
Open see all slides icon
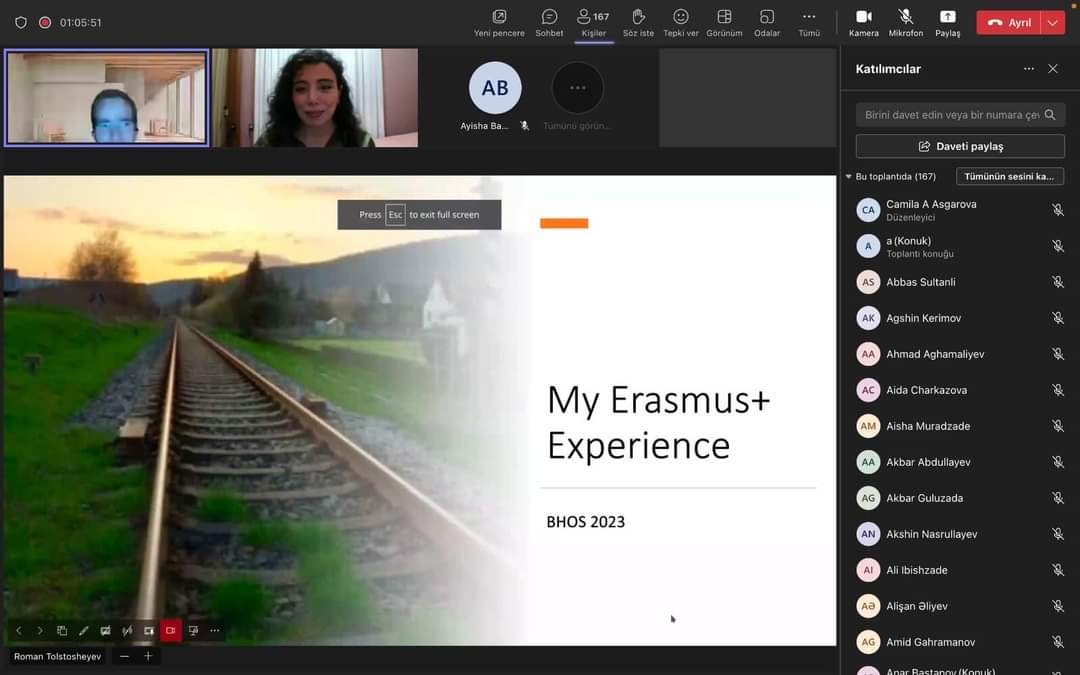[61, 630]
